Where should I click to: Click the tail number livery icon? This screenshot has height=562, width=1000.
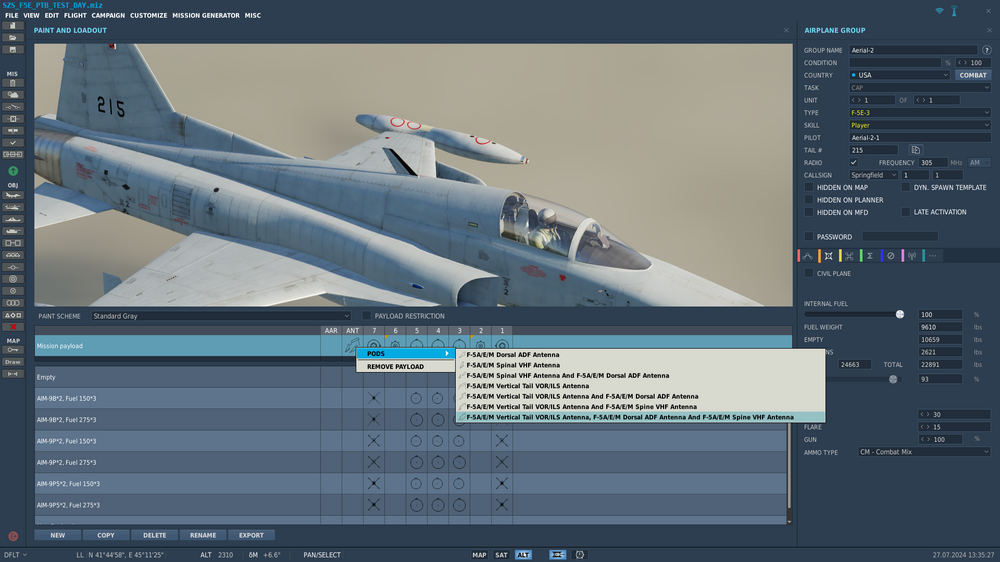click(x=915, y=150)
